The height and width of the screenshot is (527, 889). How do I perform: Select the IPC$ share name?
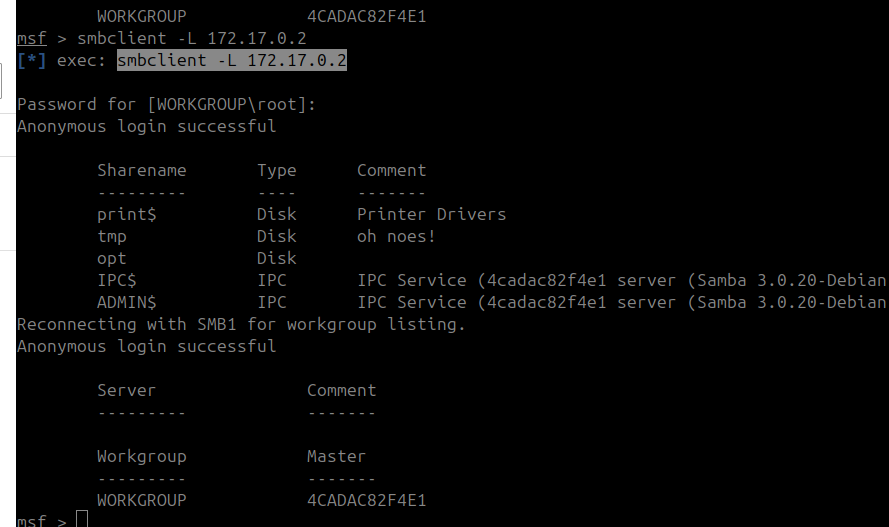coord(117,280)
